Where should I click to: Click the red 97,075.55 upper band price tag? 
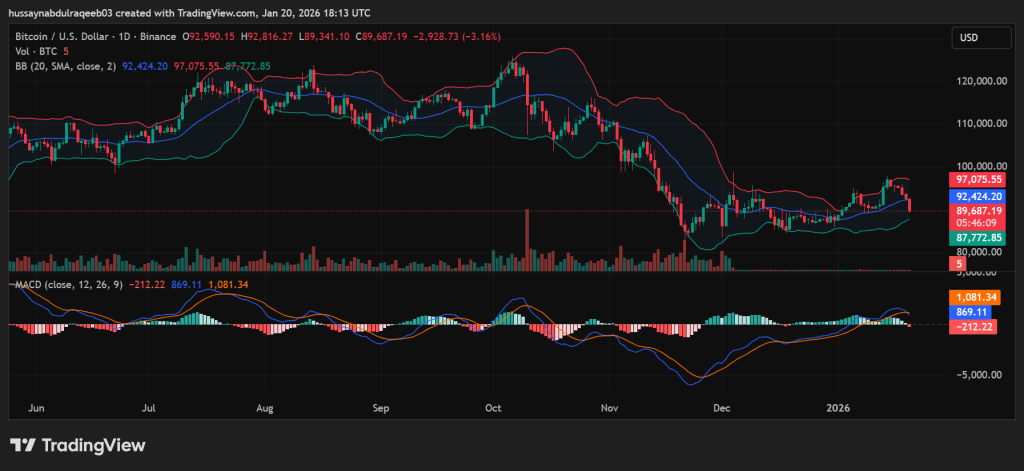click(x=976, y=179)
